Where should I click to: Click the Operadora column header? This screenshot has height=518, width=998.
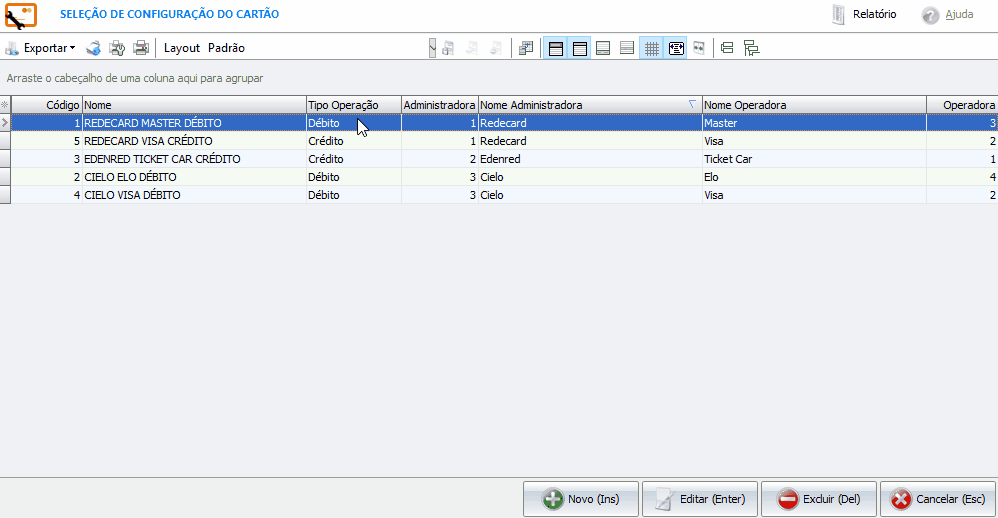pos(962,105)
